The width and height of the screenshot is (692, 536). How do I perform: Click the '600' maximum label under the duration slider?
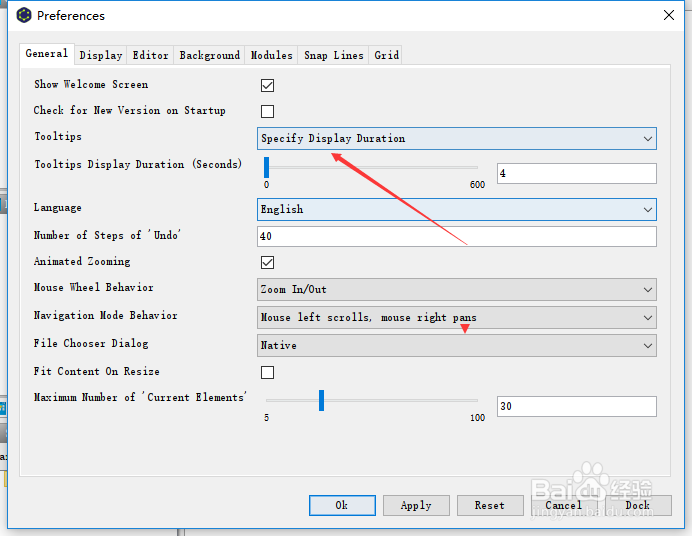click(x=477, y=185)
